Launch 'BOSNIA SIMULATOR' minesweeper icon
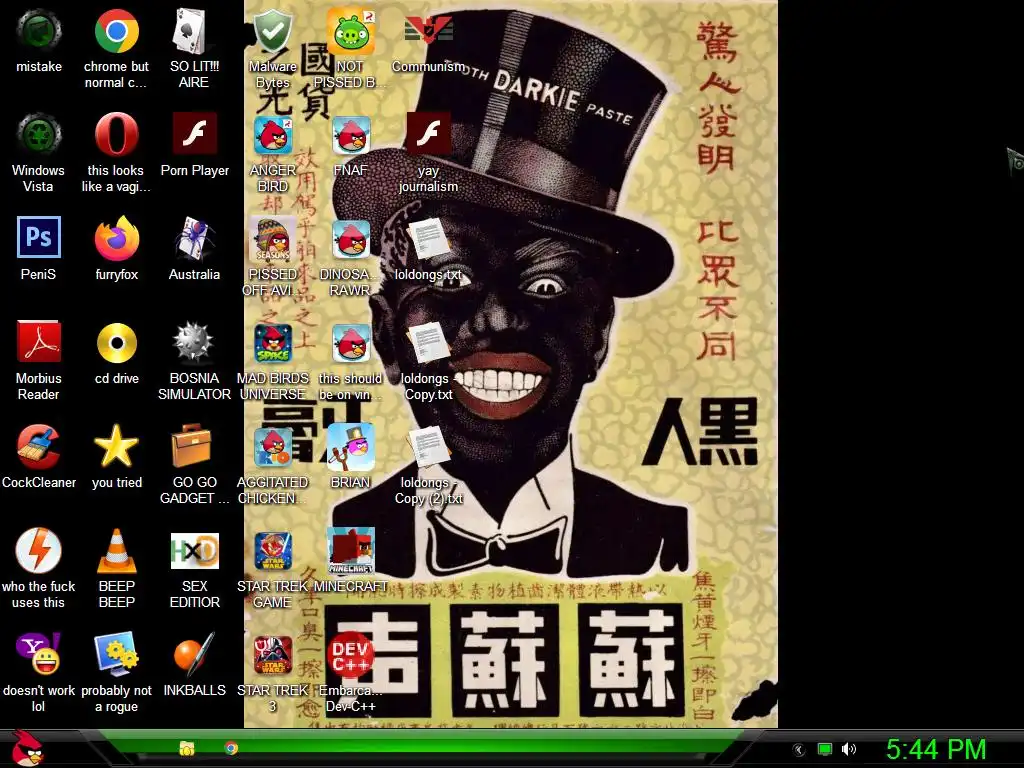1024x768 pixels. coord(194,342)
